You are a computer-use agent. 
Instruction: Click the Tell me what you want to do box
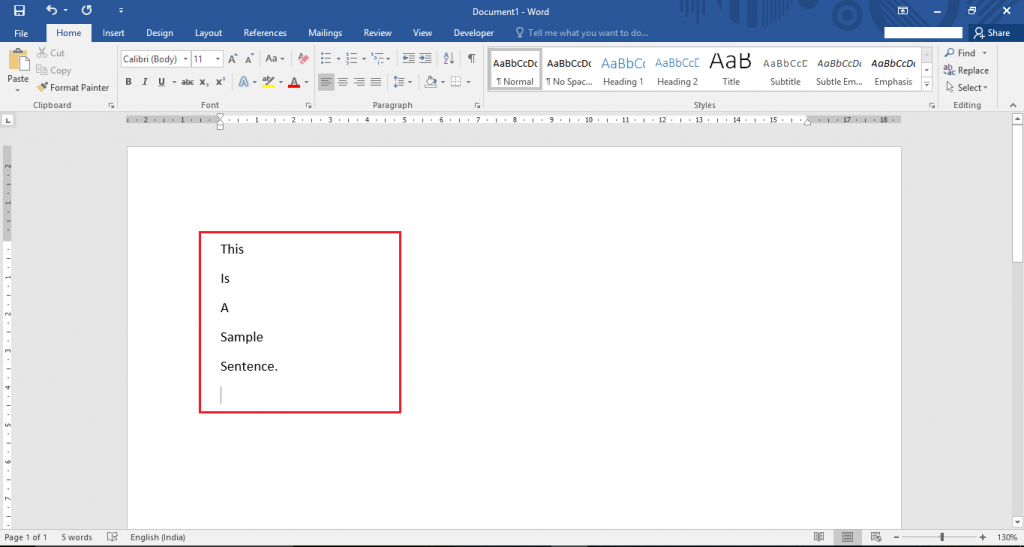tap(582, 33)
